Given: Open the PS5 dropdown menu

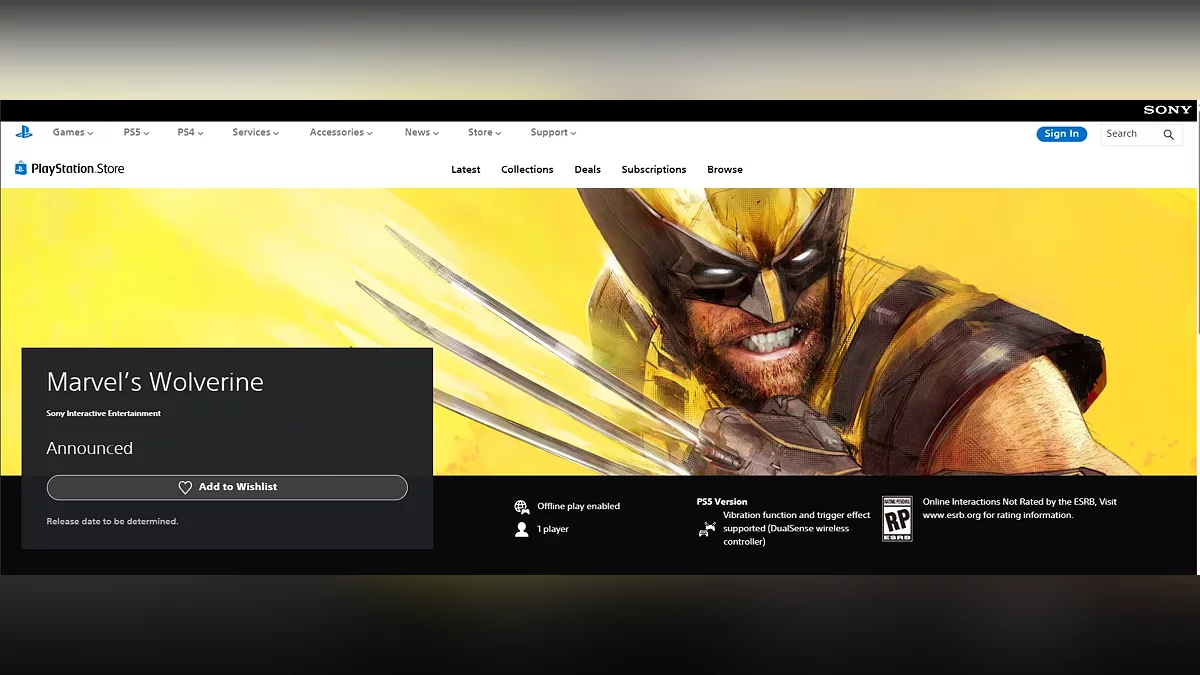Looking at the screenshot, I should coord(136,133).
